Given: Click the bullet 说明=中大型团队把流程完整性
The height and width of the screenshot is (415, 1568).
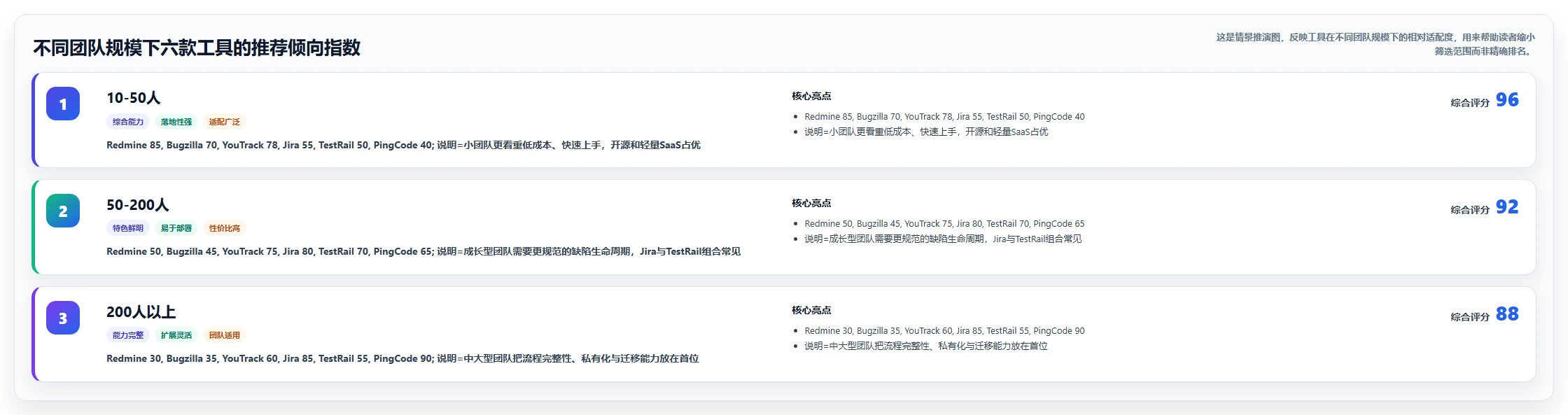Looking at the screenshot, I should tap(926, 346).
